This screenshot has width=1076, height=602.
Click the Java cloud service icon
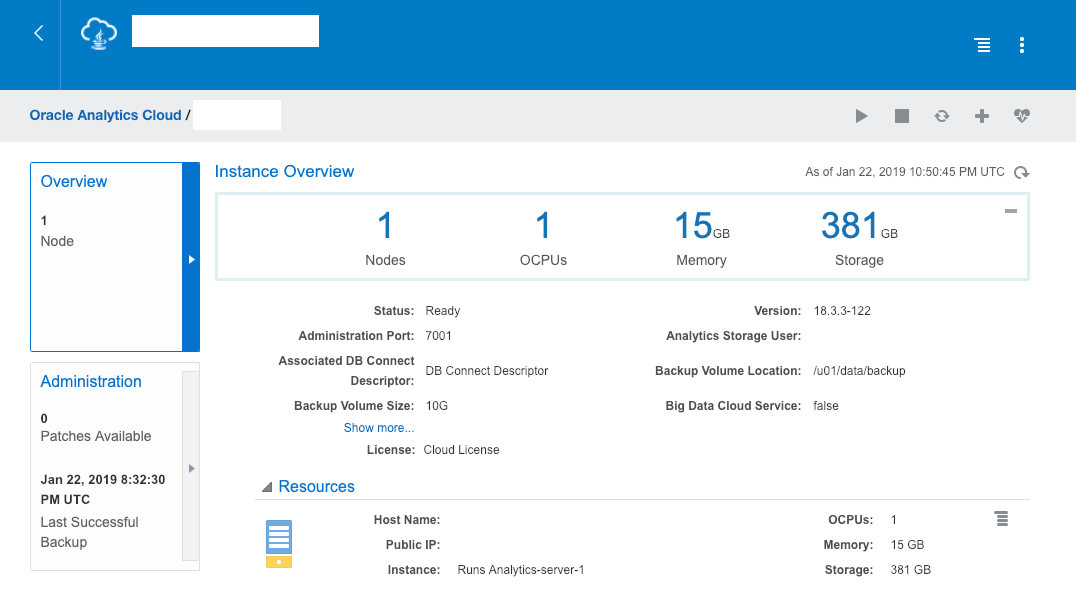click(99, 33)
